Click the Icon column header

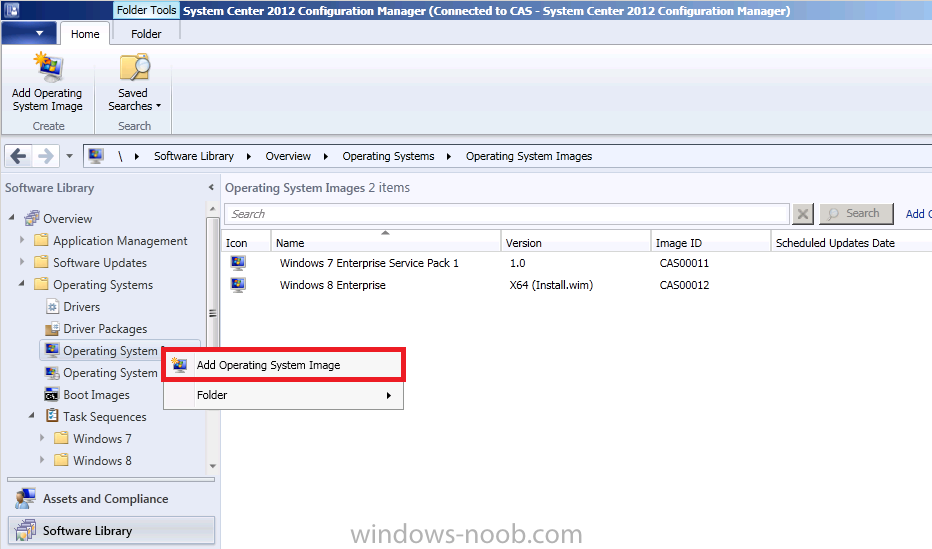[x=246, y=242]
